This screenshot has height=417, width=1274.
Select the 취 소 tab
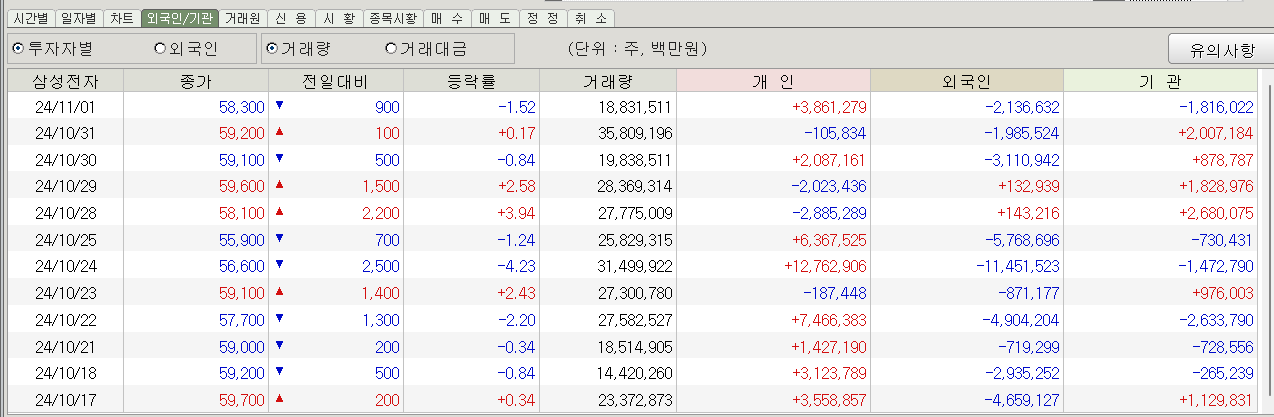coord(591,18)
